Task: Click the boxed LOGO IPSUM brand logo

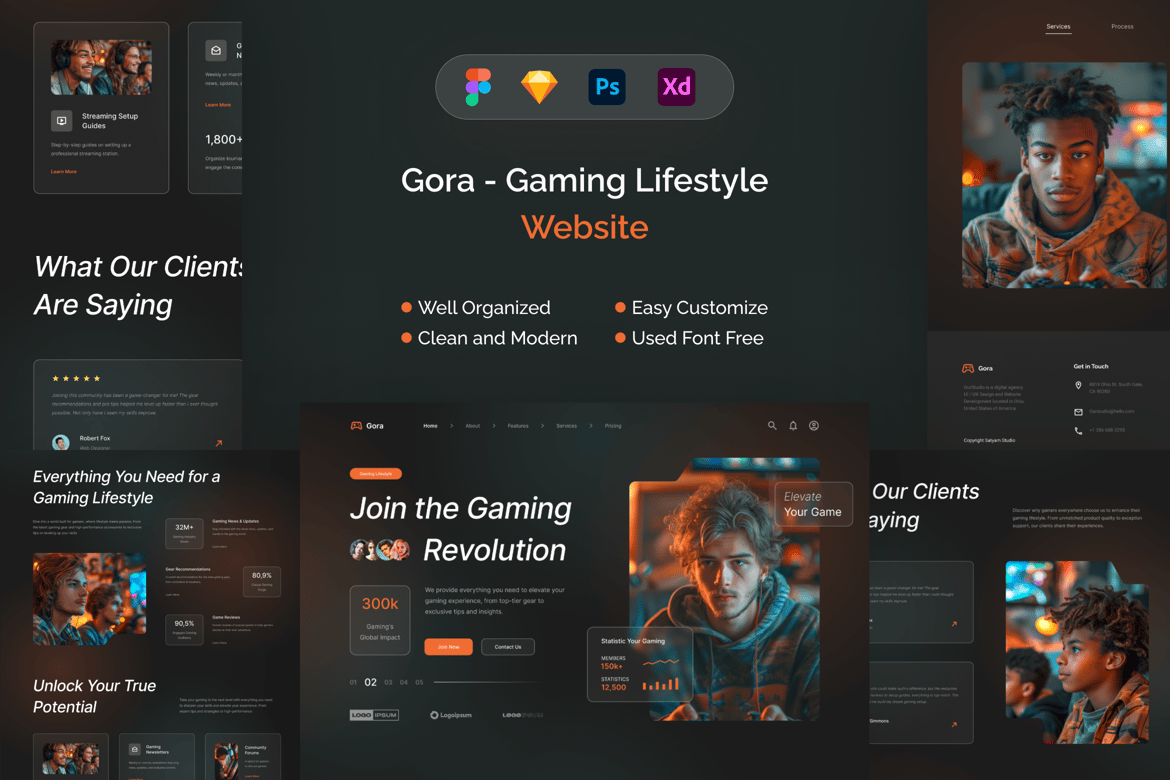Action: pyautogui.click(x=374, y=715)
